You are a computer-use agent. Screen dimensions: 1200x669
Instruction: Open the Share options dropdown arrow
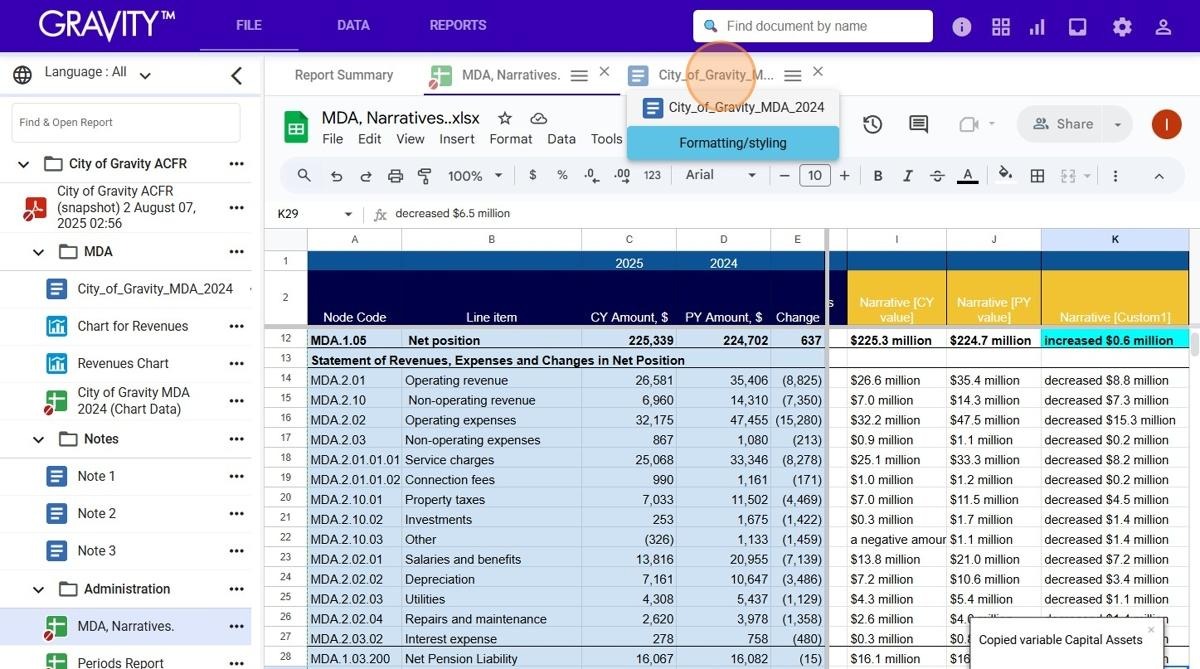pos(1118,124)
